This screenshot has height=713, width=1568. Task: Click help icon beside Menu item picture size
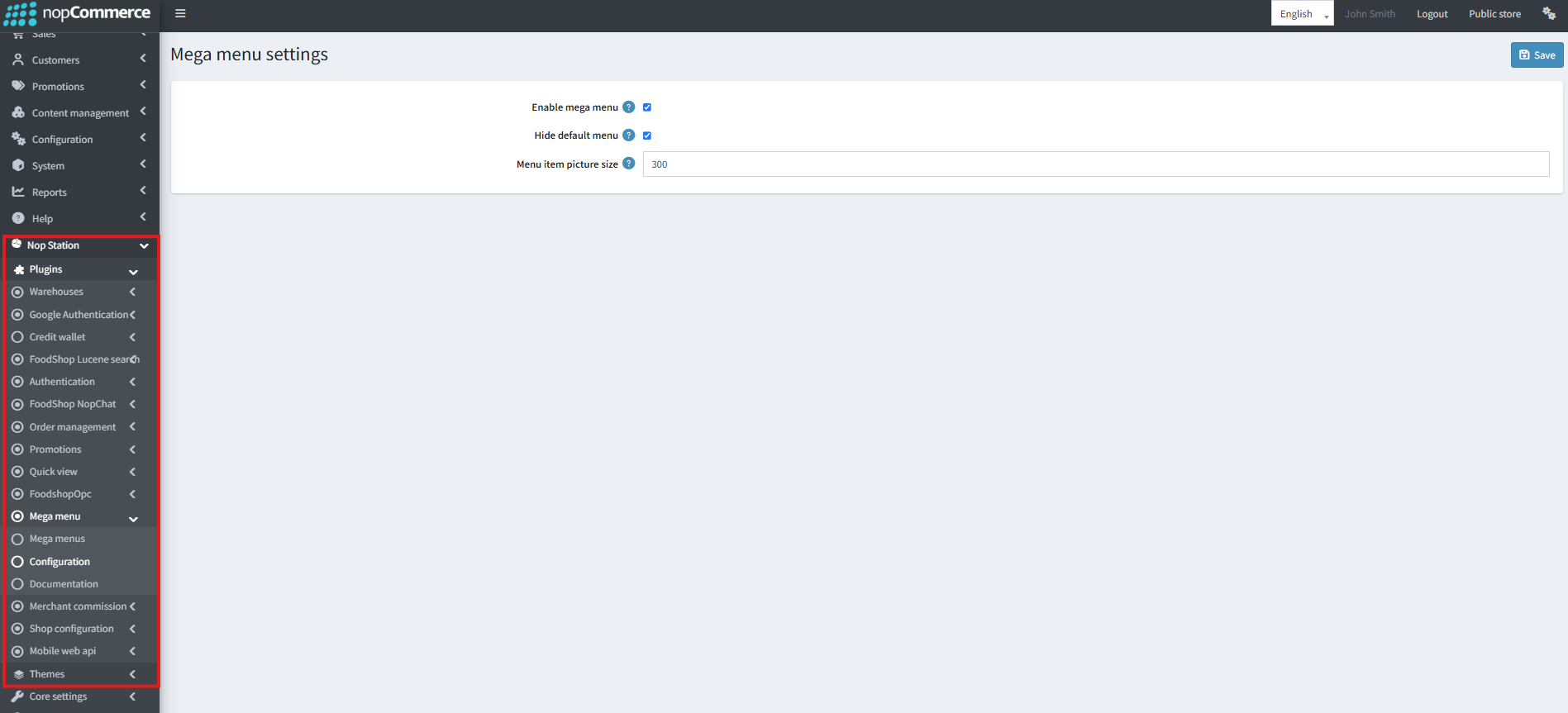(628, 164)
